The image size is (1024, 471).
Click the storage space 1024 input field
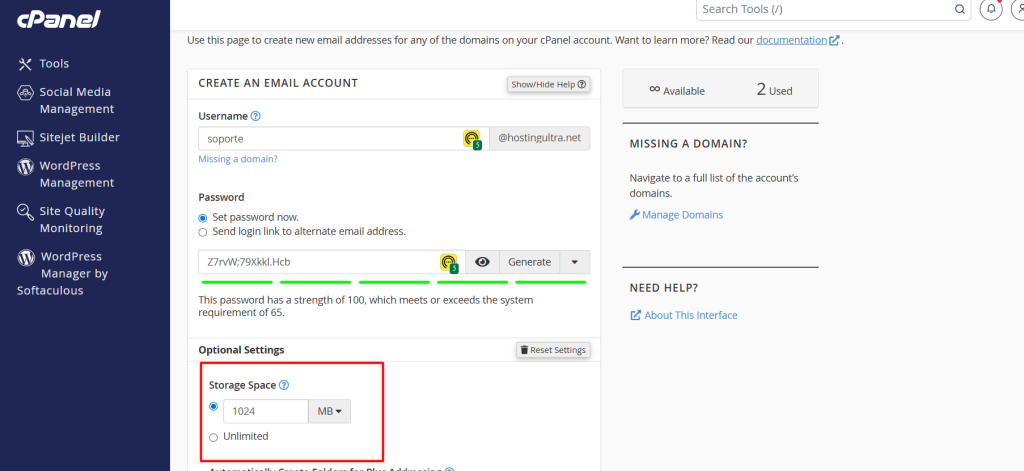265,411
